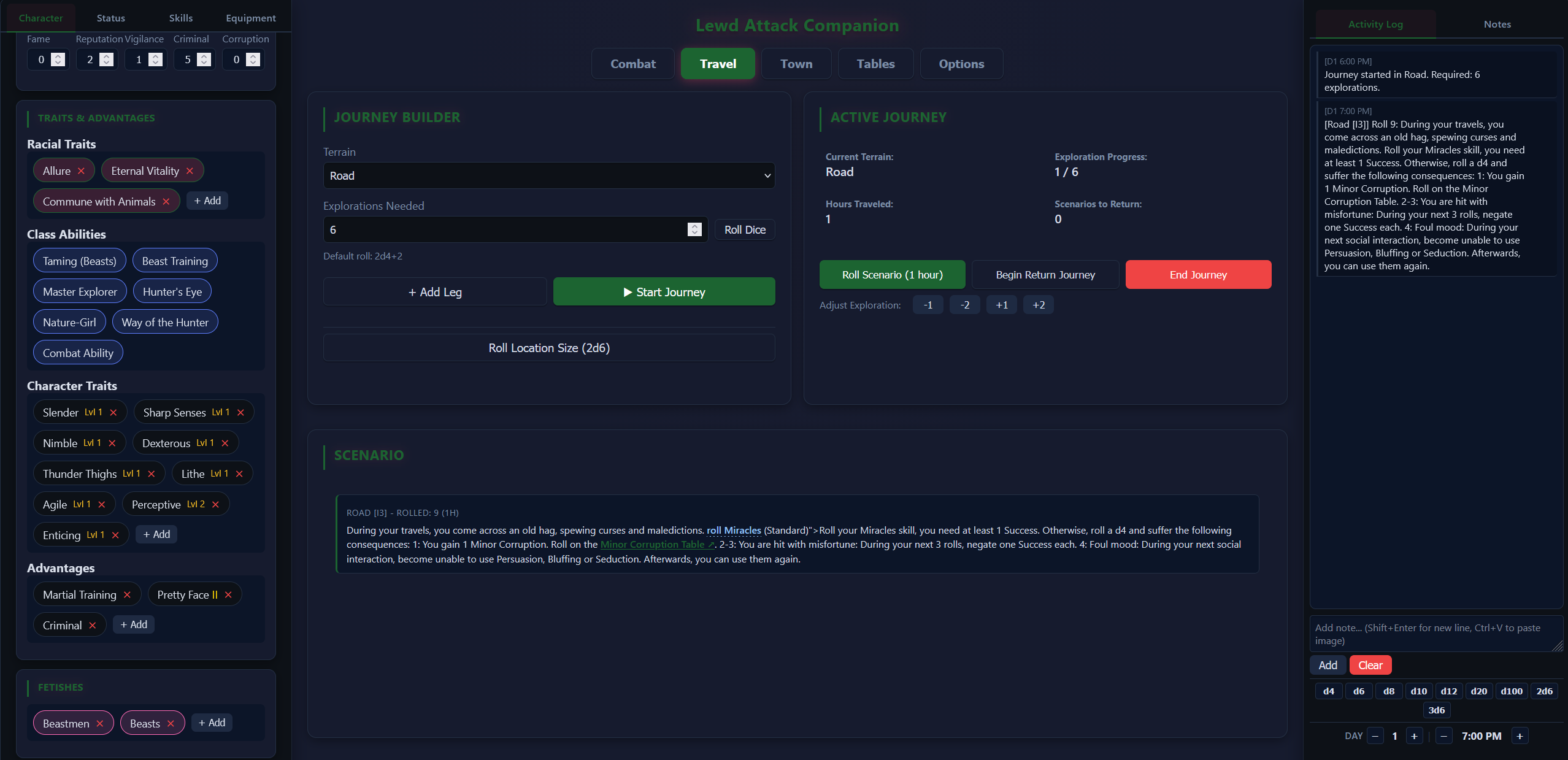
Task: Increase the day counter with plus
Action: coord(1414,736)
